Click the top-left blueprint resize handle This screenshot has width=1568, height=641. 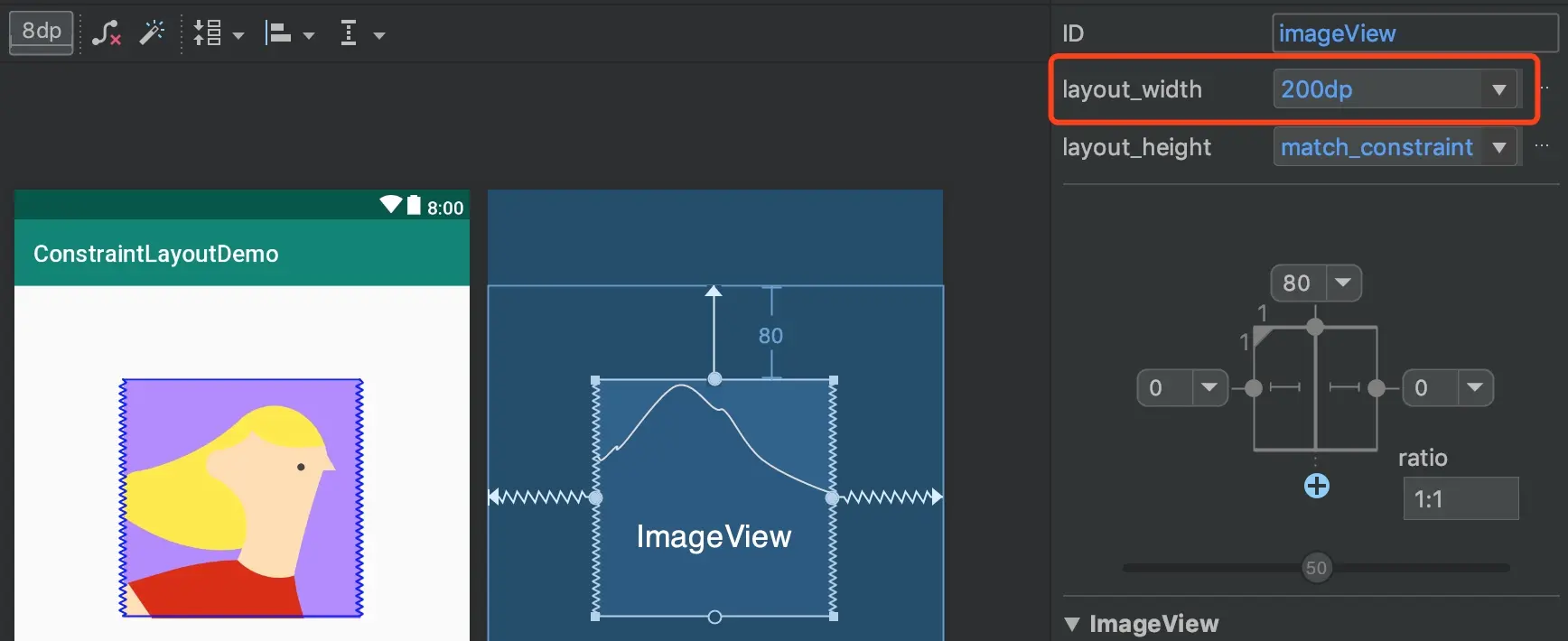[x=595, y=380]
